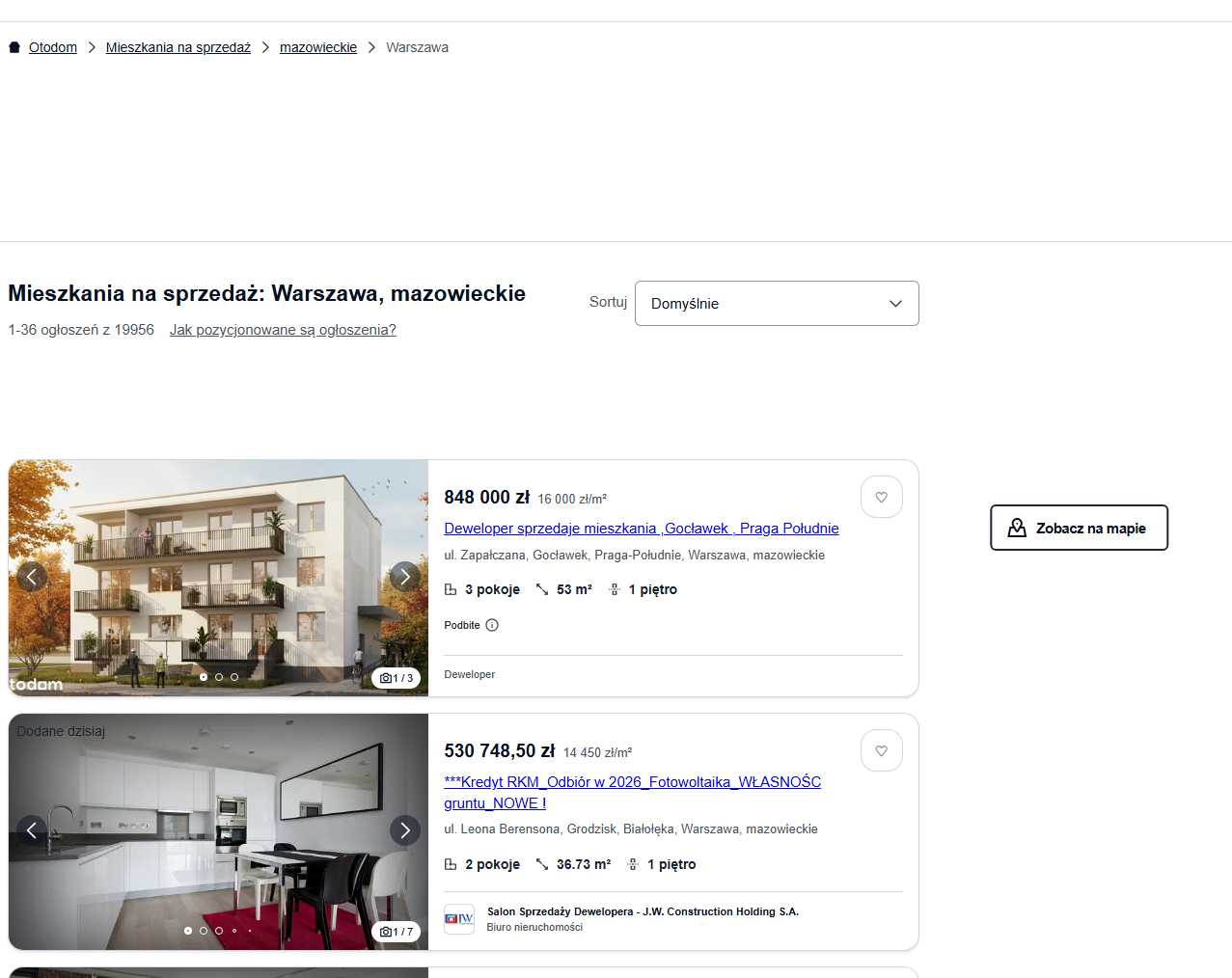Click the Warszawa breadcrumb text
This screenshot has width=1232, height=978.
tap(417, 47)
